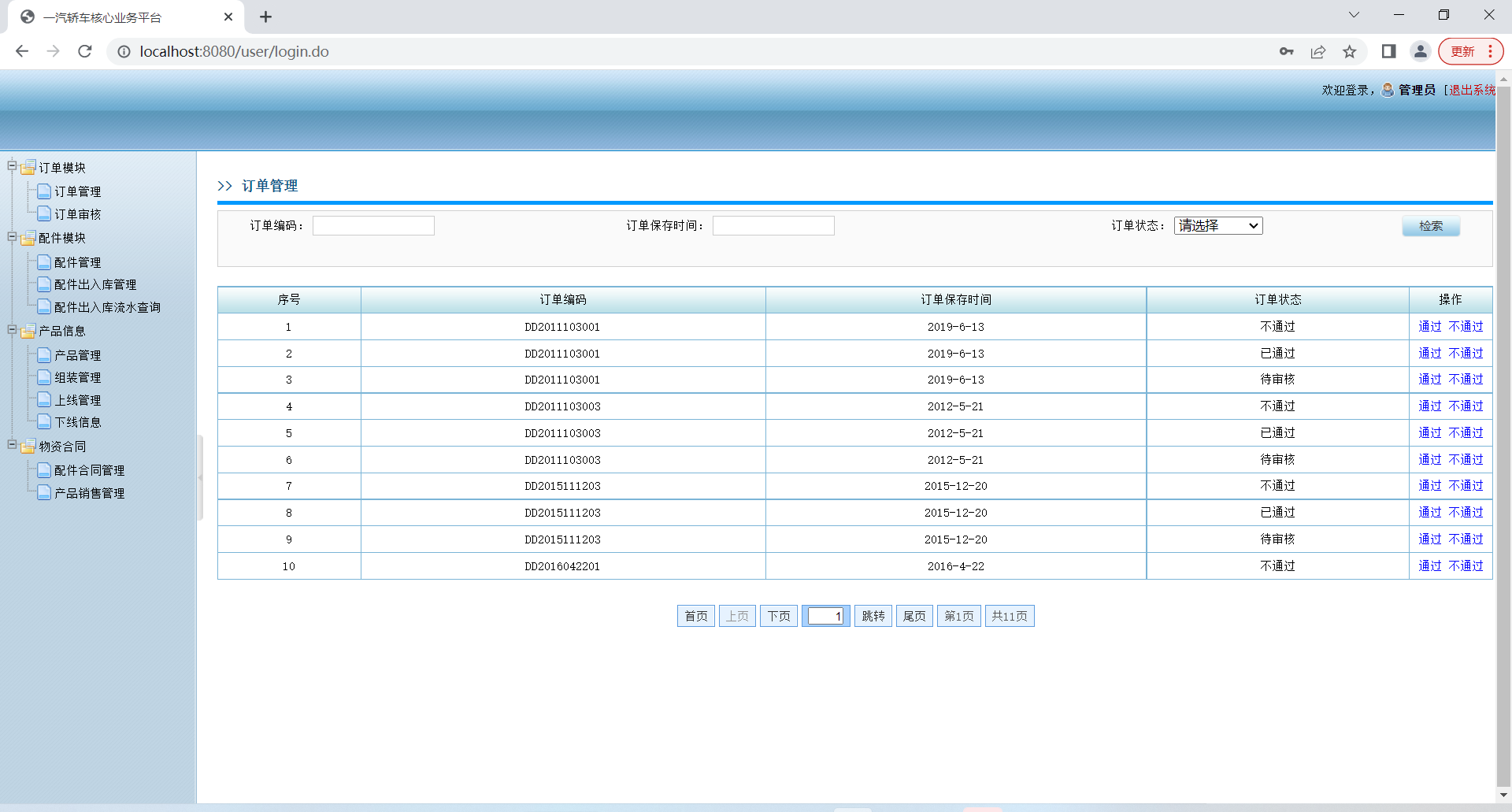The height and width of the screenshot is (812, 1512).
Task: Collapse the 物资合同 tree node
Action: 12,445
